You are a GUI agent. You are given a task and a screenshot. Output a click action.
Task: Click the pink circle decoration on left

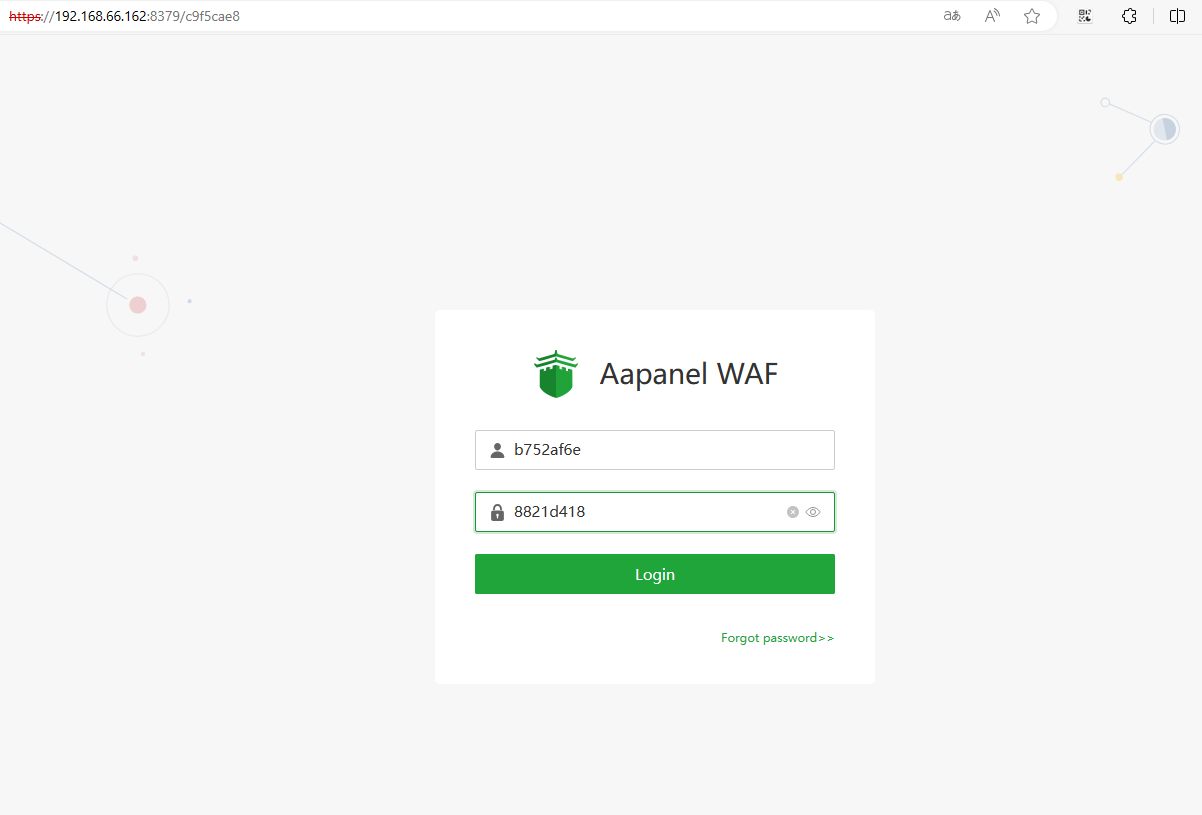click(138, 305)
